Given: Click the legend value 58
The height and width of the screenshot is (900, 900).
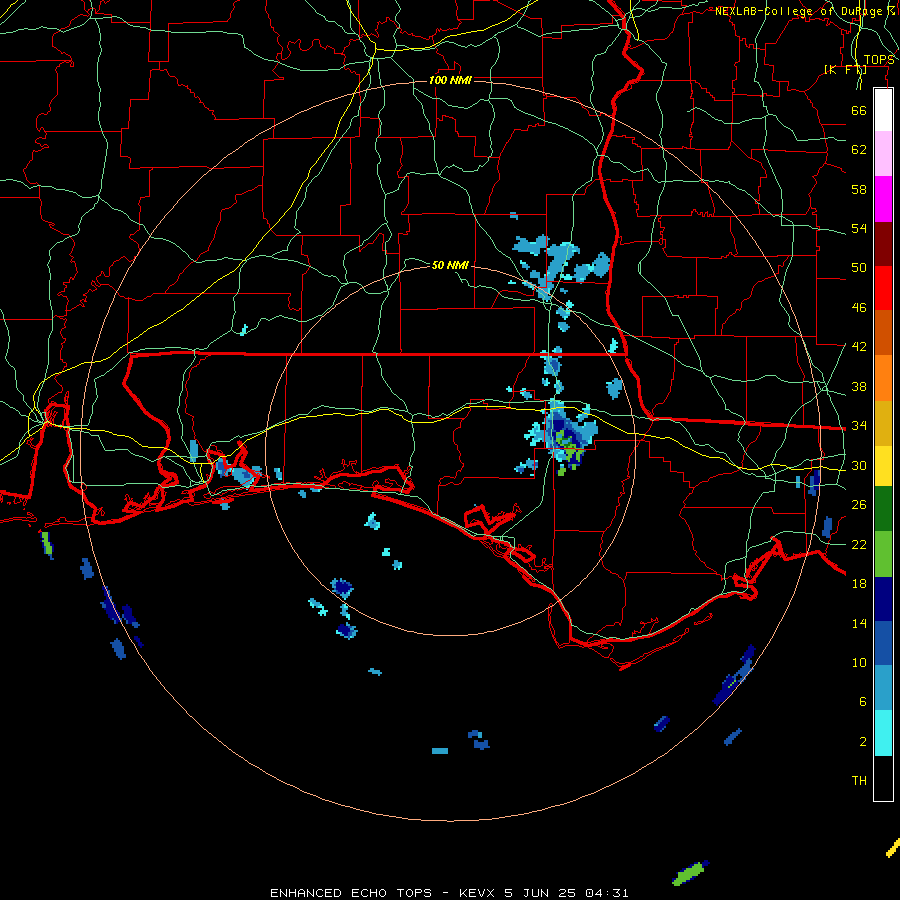Looking at the screenshot, I should [x=859, y=189].
